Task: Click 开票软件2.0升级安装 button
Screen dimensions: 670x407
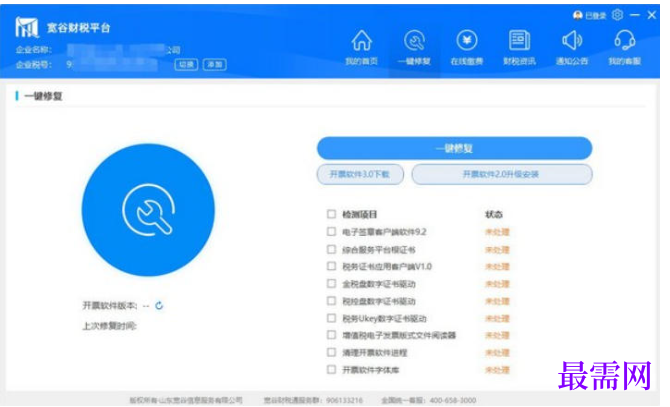Action: click(502, 174)
